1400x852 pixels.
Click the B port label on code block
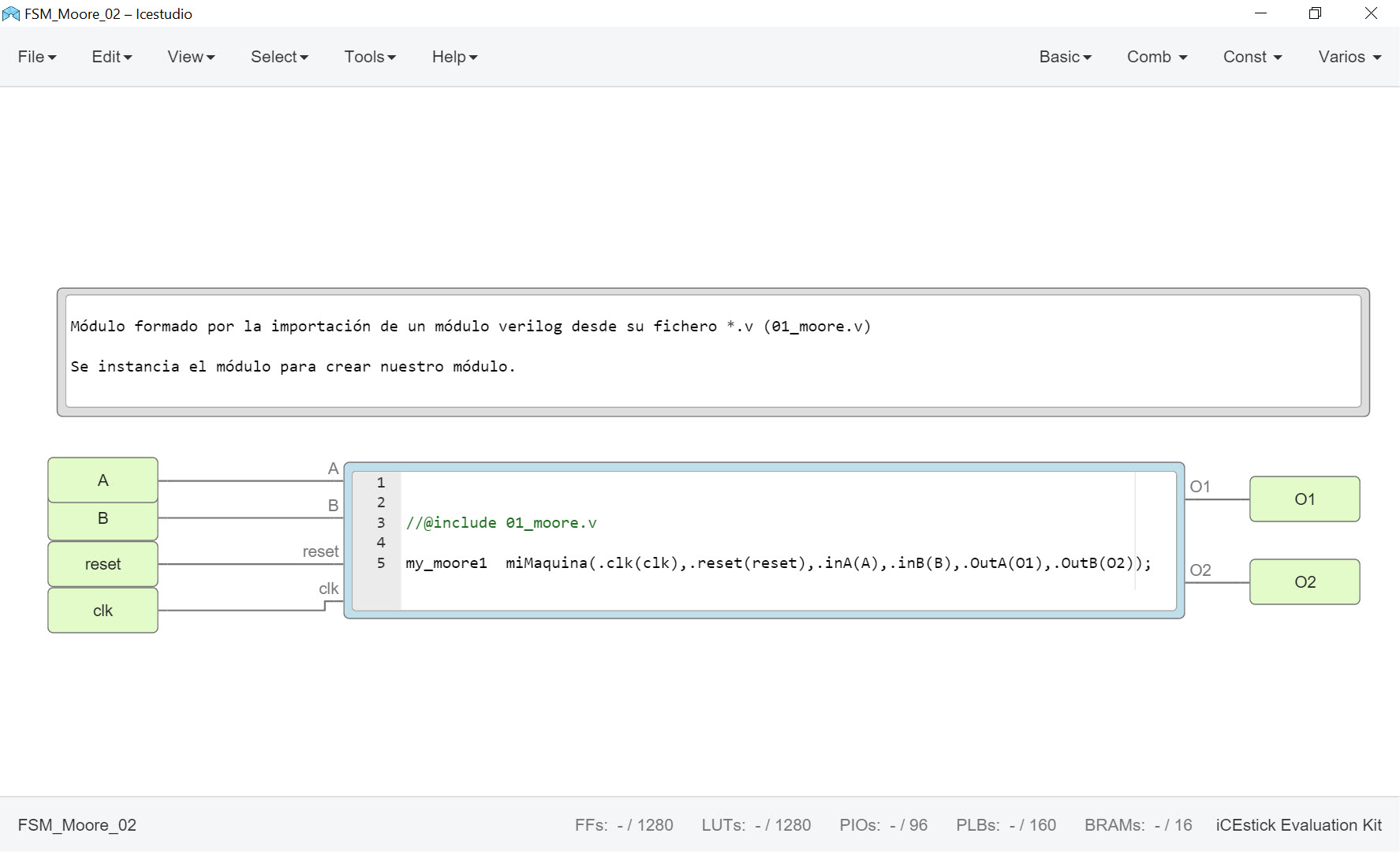coord(334,506)
